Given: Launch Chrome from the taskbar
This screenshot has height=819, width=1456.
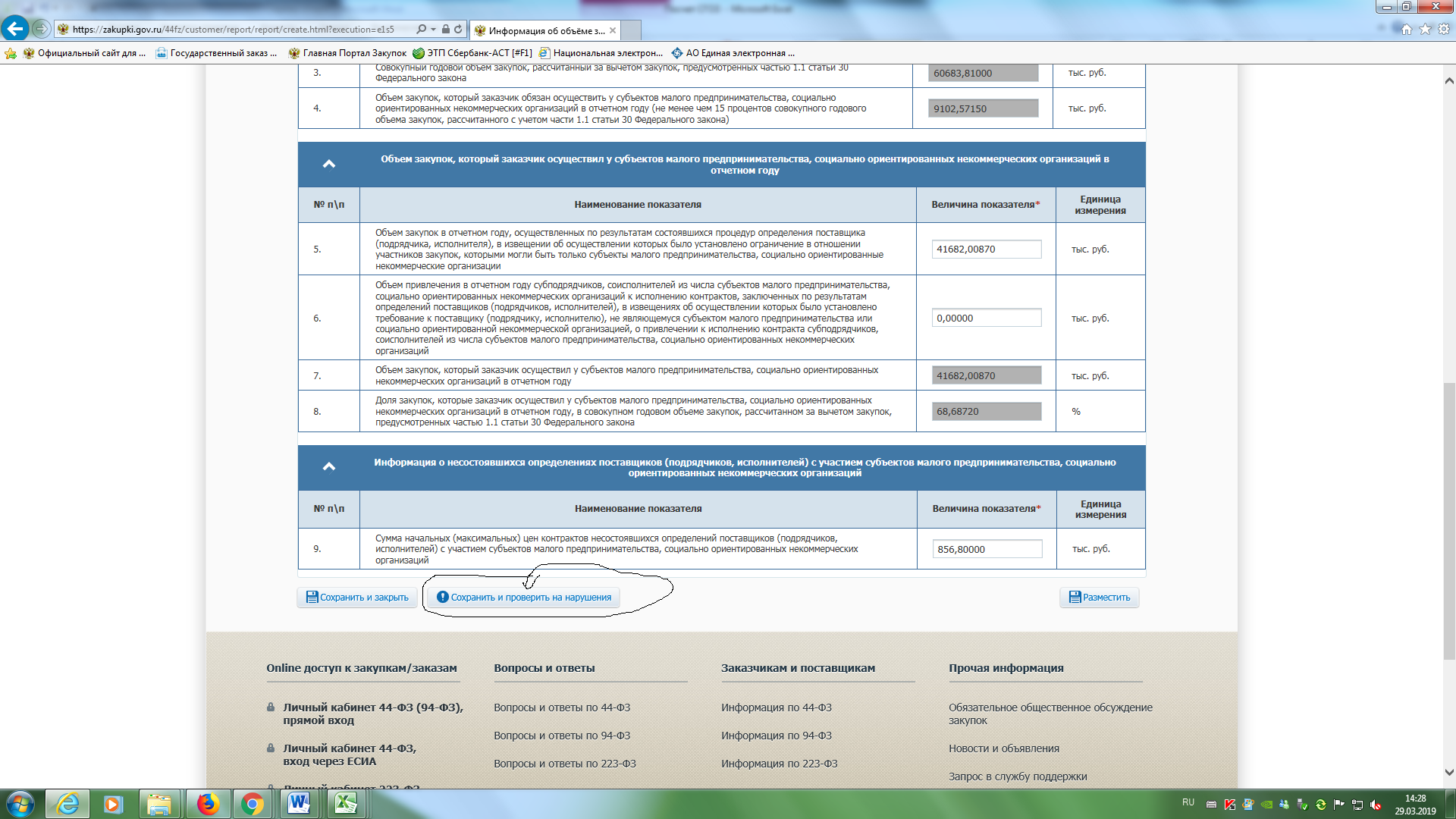Looking at the screenshot, I should [x=252, y=804].
